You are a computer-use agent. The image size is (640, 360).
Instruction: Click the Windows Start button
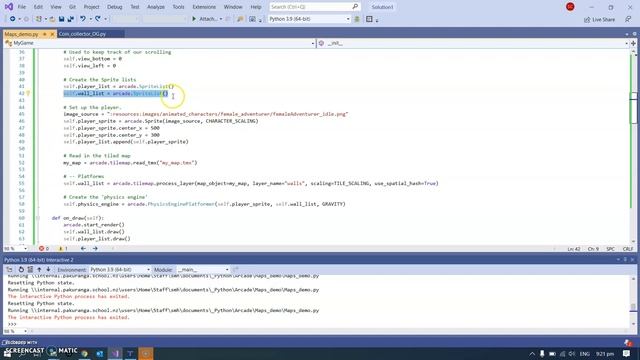[7, 353]
